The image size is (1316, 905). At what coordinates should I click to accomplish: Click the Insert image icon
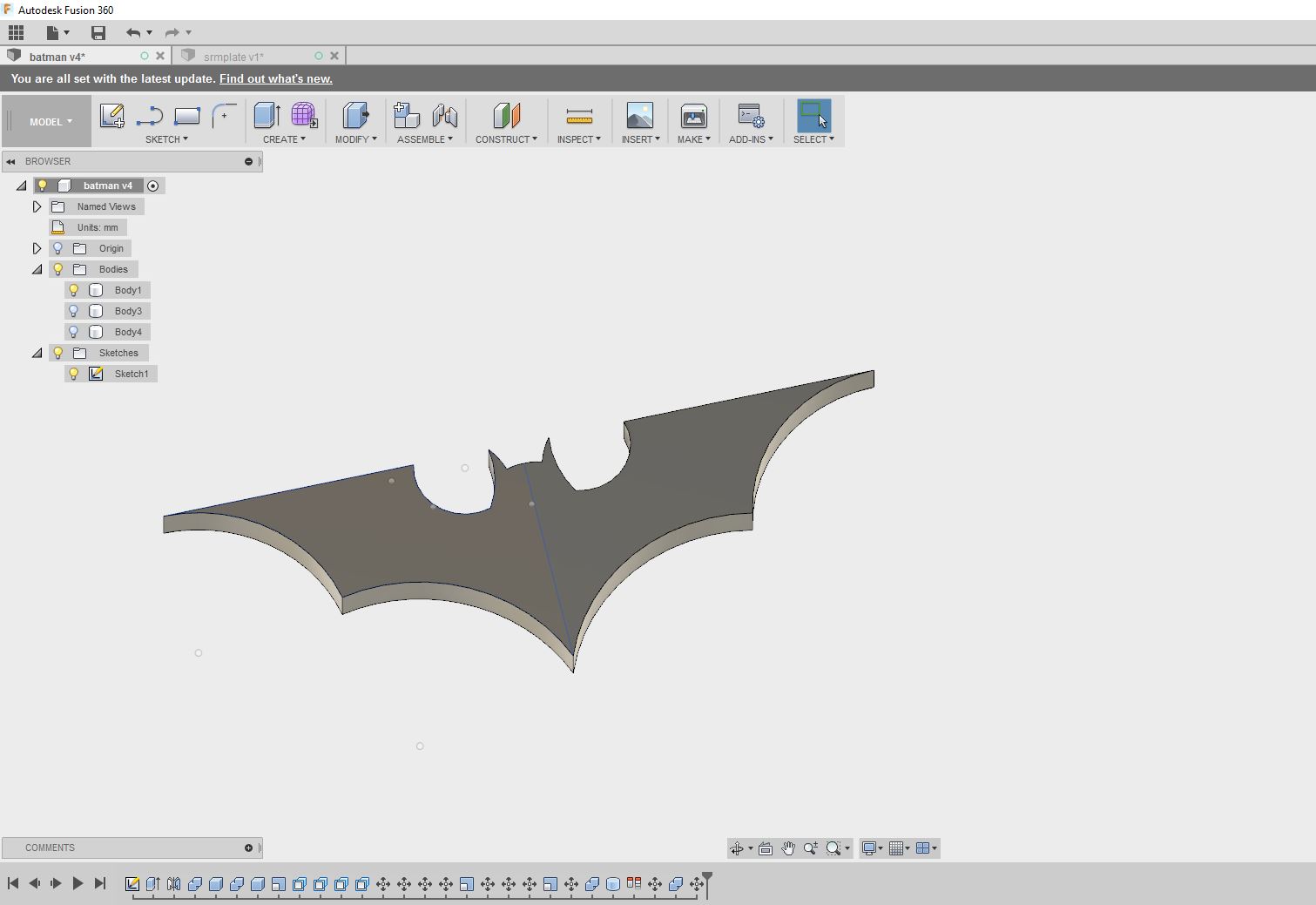(x=640, y=116)
